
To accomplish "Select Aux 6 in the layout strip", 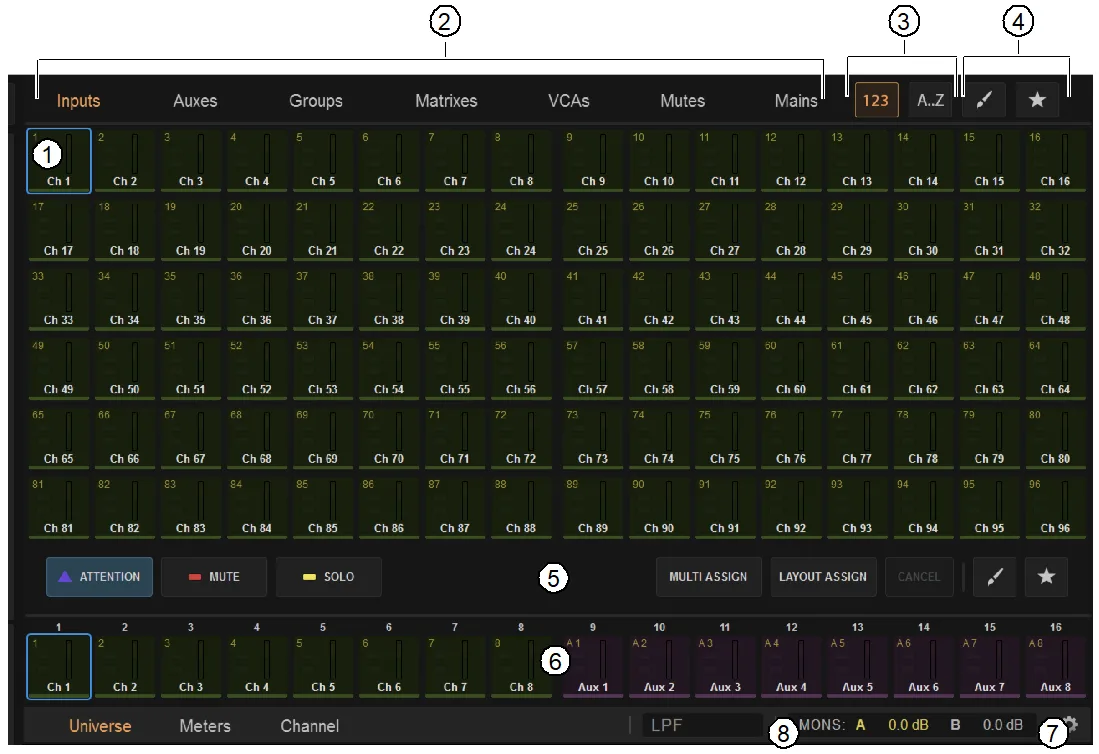I will point(924,666).
